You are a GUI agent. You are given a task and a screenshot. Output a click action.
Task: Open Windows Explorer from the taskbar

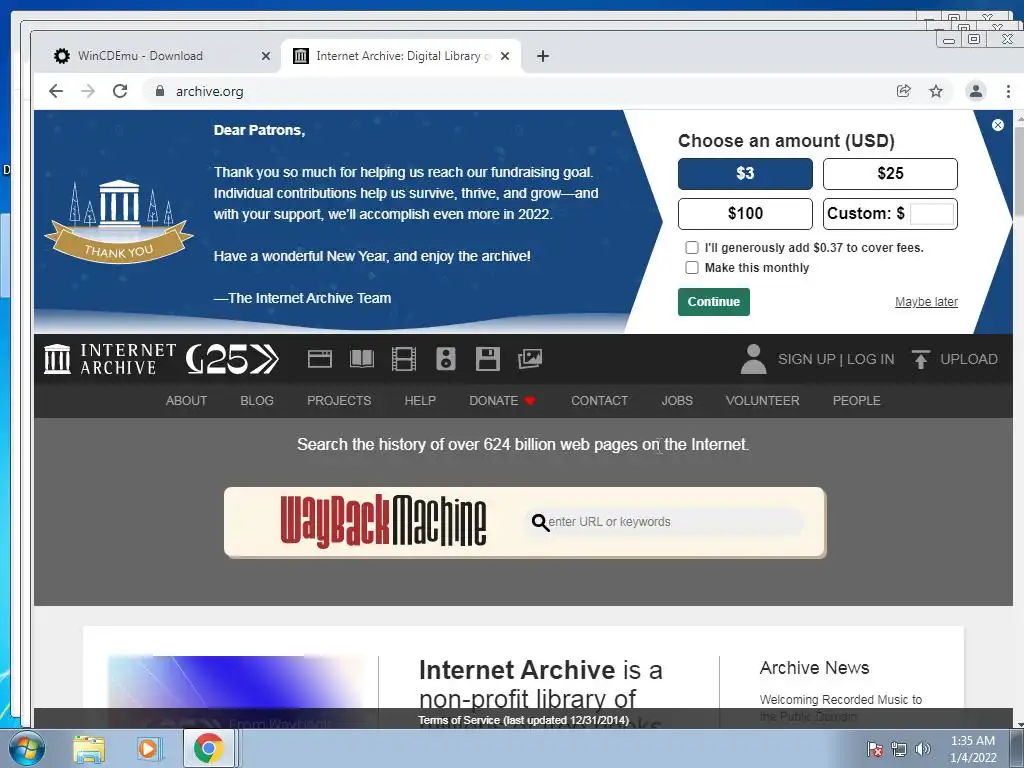[89, 748]
